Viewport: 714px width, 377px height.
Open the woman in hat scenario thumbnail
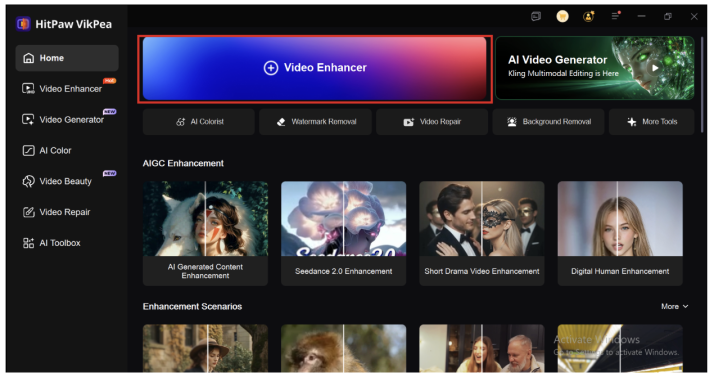click(x=205, y=348)
